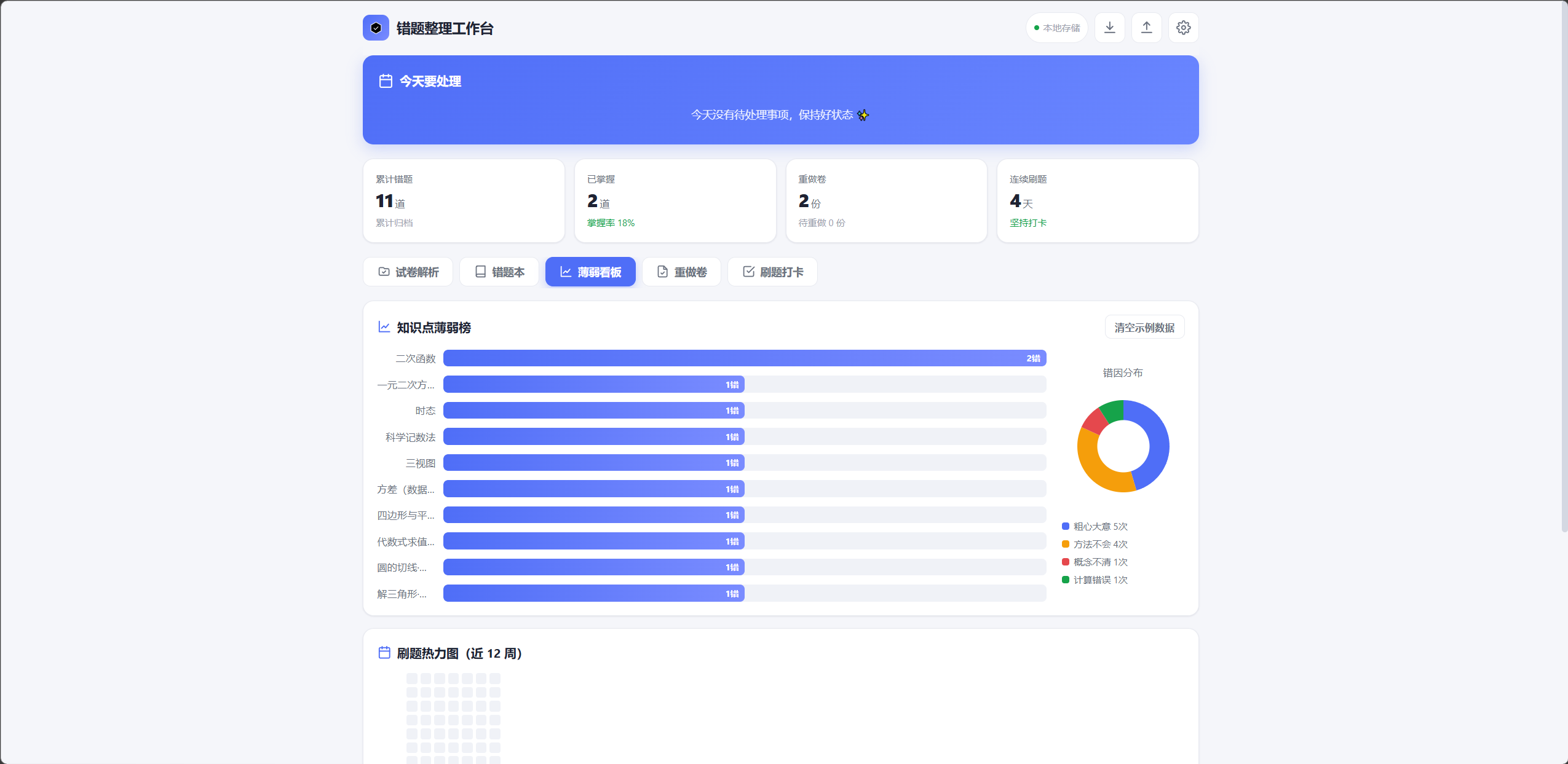Click the 掌握率 18% text
Image resolution: width=1568 pixels, height=764 pixels.
[611, 223]
